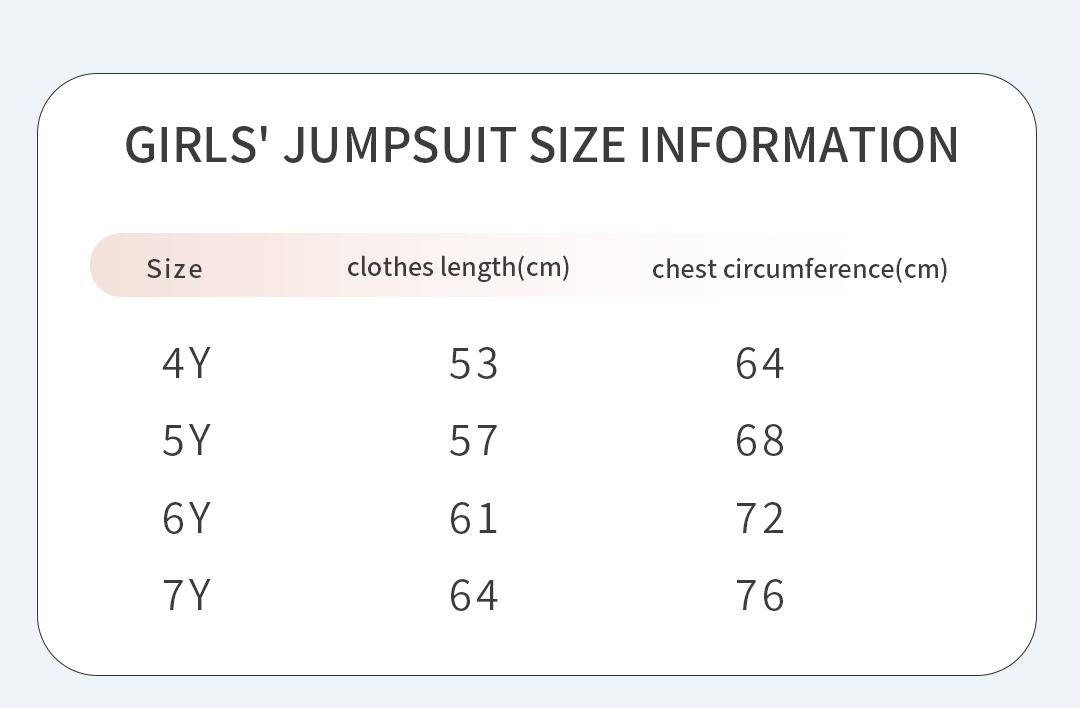
Task: Click the Size column header
Action: (x=175, y=268)
